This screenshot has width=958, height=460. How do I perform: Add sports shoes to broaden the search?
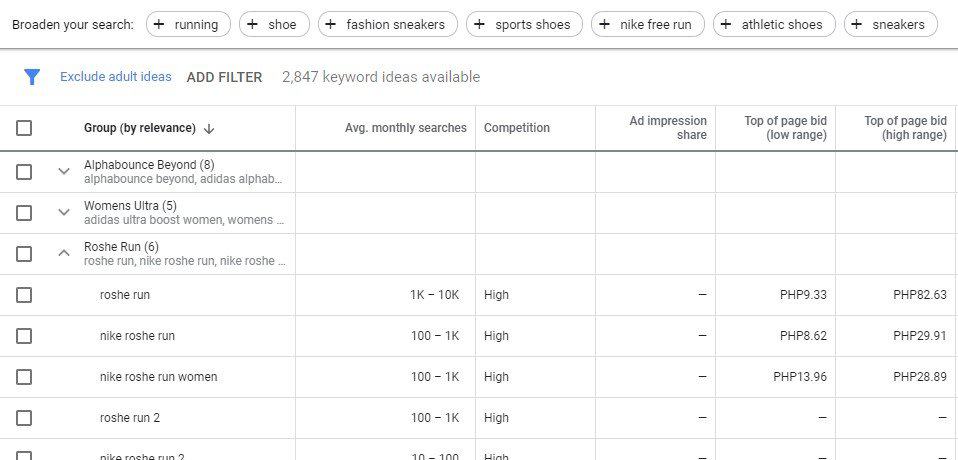(x=525, y=24)
